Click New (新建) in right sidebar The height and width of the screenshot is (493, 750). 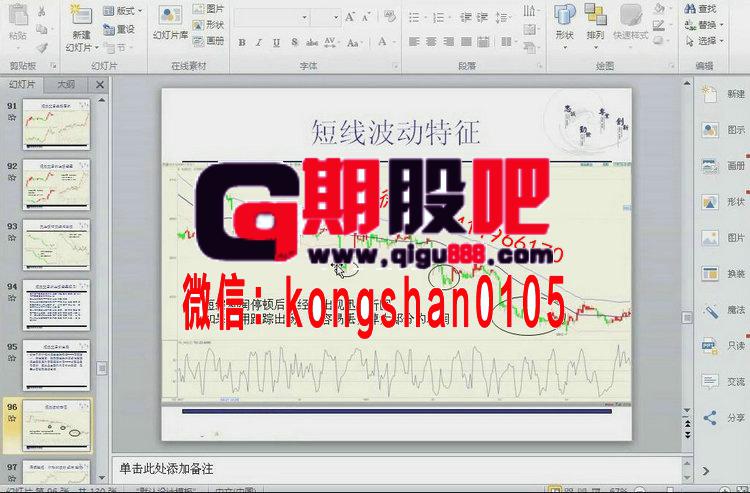point(723,94)
